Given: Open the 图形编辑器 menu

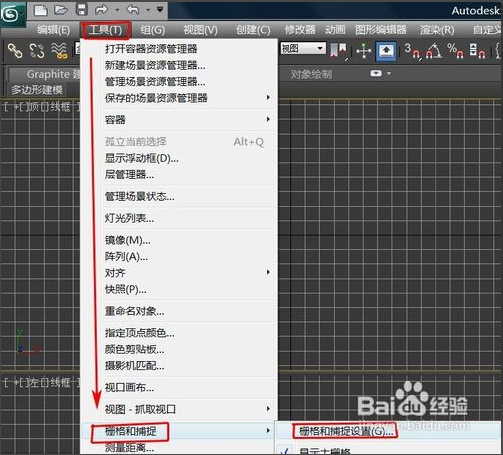Looking at the screenshot, I should pyautogui.click(x=381, y=30).
